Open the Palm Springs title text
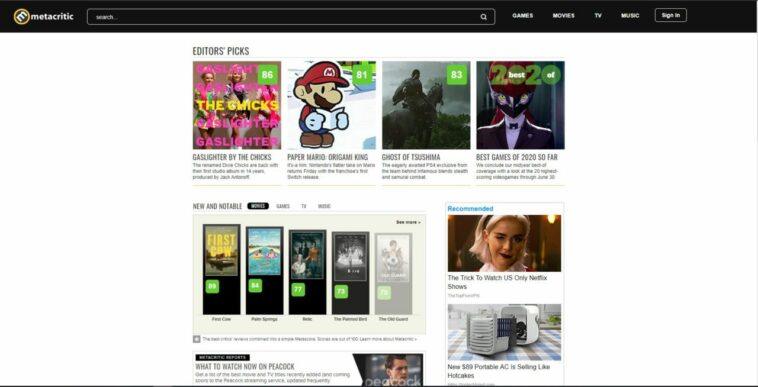Viewport: 758px width, 387px height. coord(264,319)
